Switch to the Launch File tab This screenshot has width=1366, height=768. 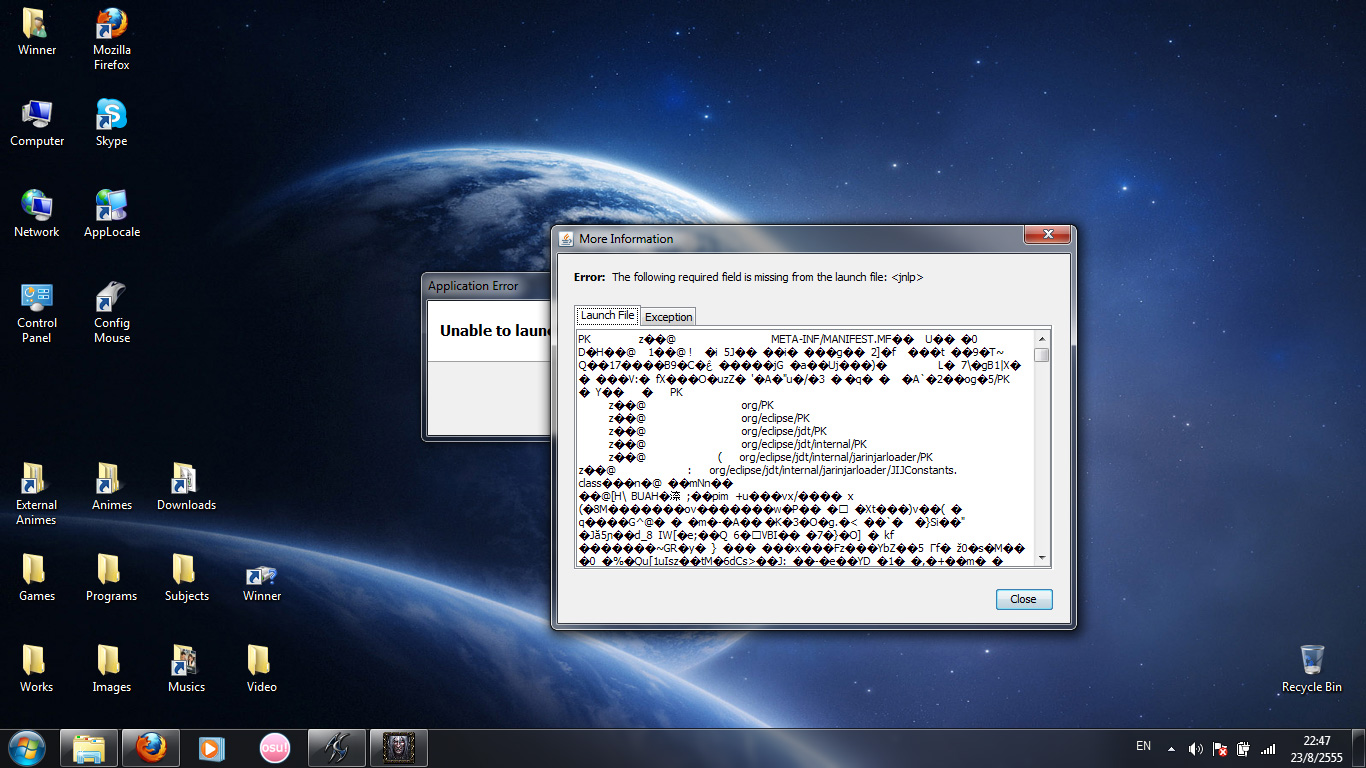click(607, 316)
